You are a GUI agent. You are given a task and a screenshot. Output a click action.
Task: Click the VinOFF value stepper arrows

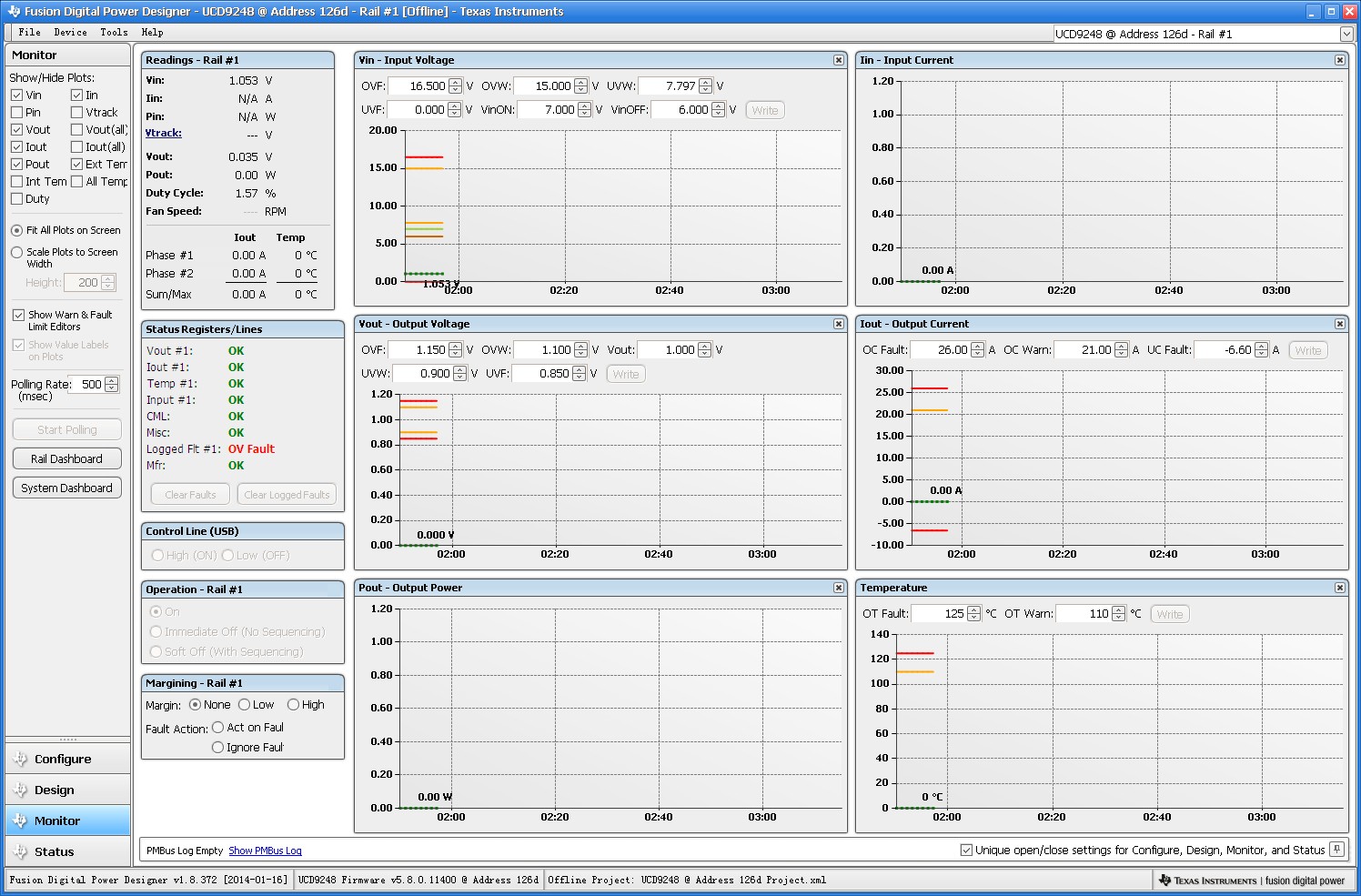tap(718, 109)
